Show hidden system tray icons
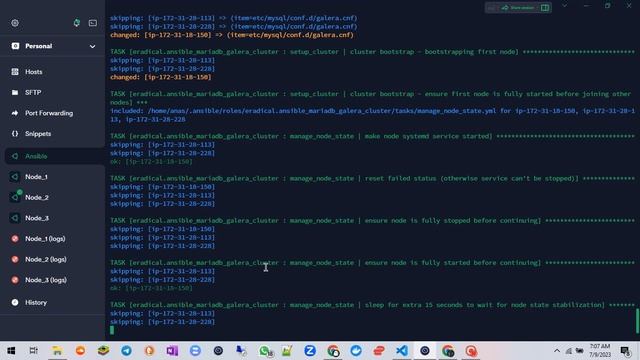 pos(557,351)
